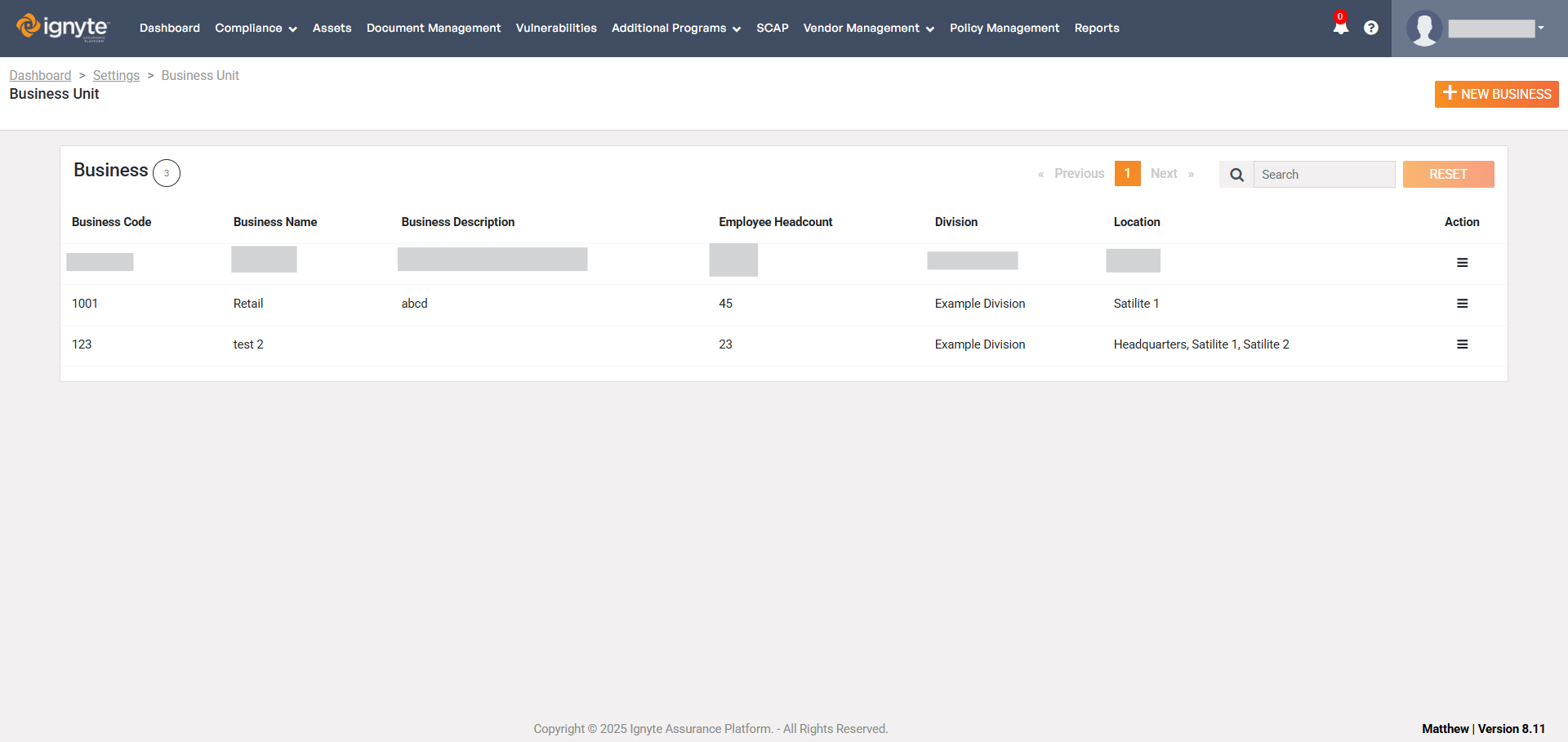Viewport: 1568px width, 742px height.
Task: Click the Version 8.11 footer text
Action: [1512, 729]
